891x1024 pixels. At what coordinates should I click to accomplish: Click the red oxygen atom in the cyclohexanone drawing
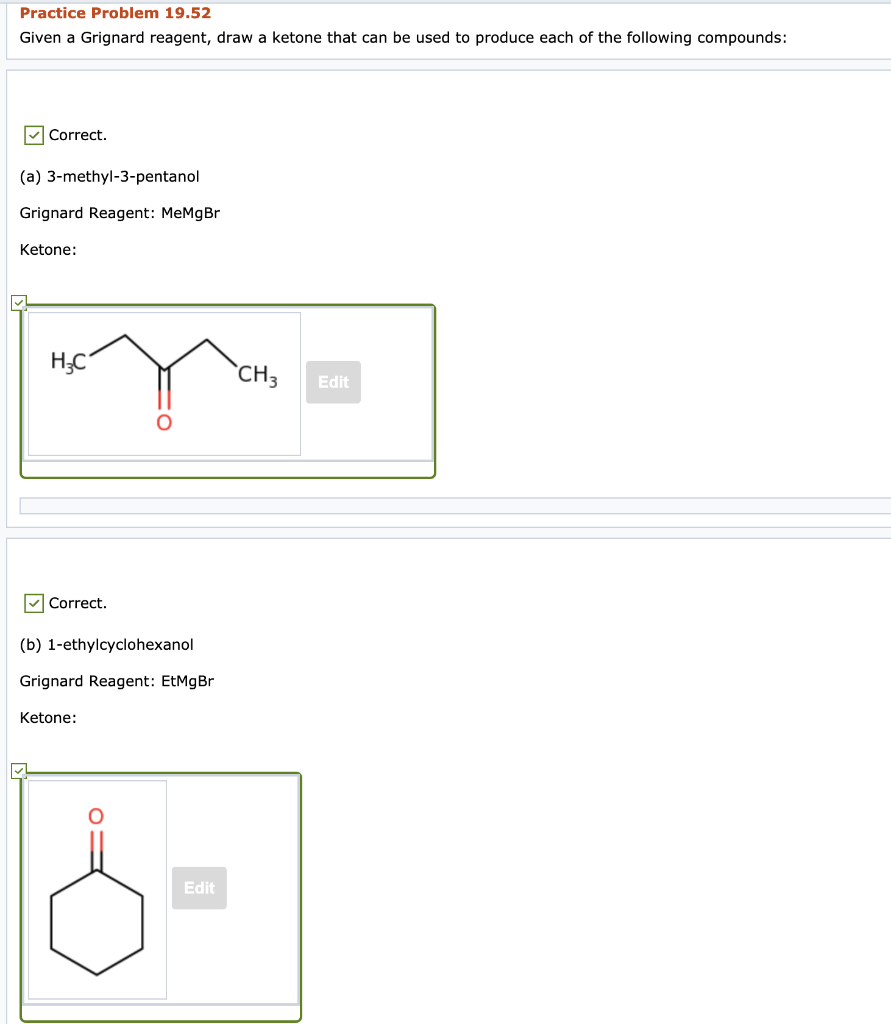click(x=96, y=814)
